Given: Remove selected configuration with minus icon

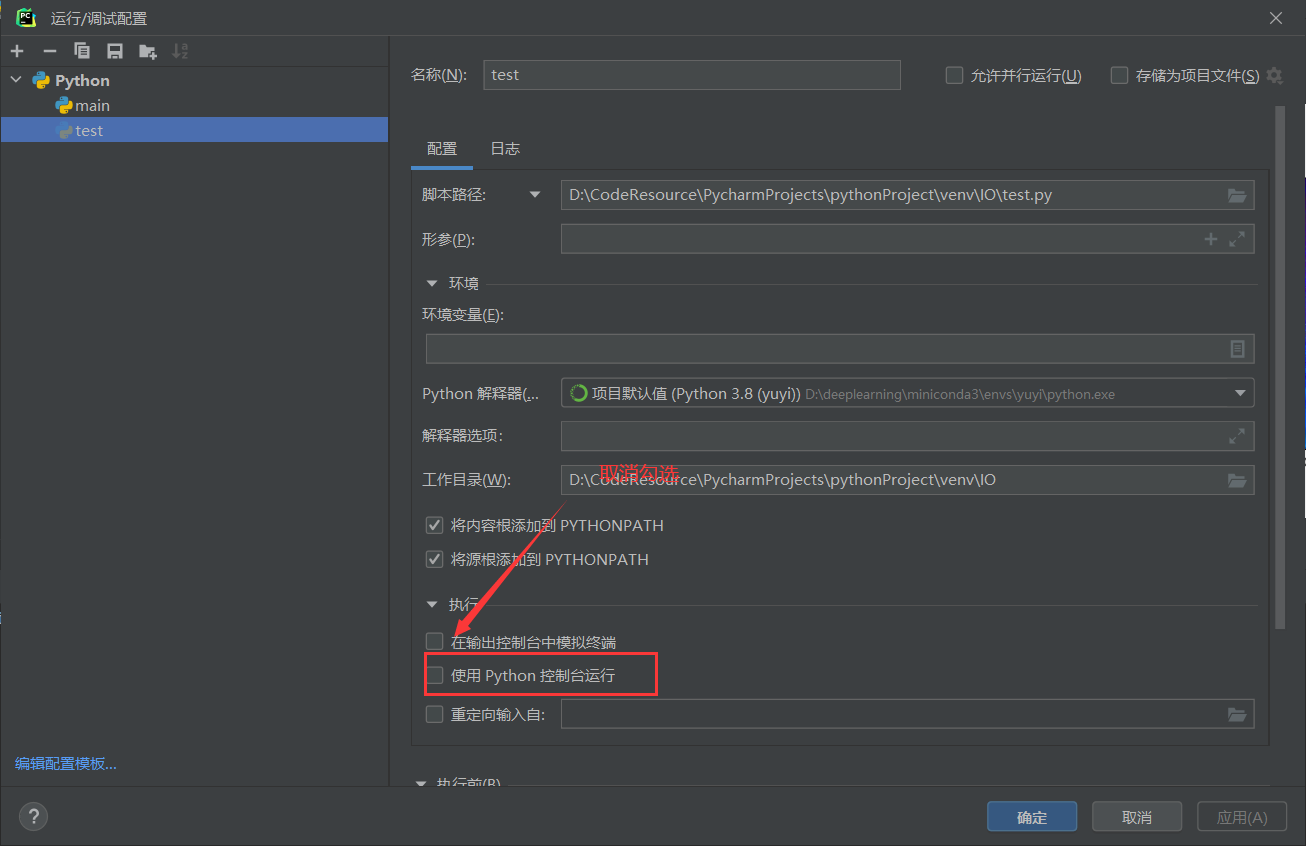Looking at the screenshot, I should click(x=50, y=51).
